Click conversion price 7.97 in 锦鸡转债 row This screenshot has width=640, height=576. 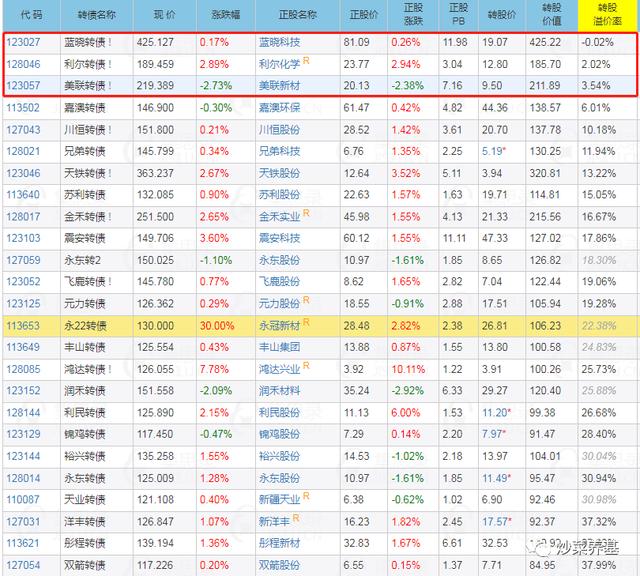tap(492, 434)
